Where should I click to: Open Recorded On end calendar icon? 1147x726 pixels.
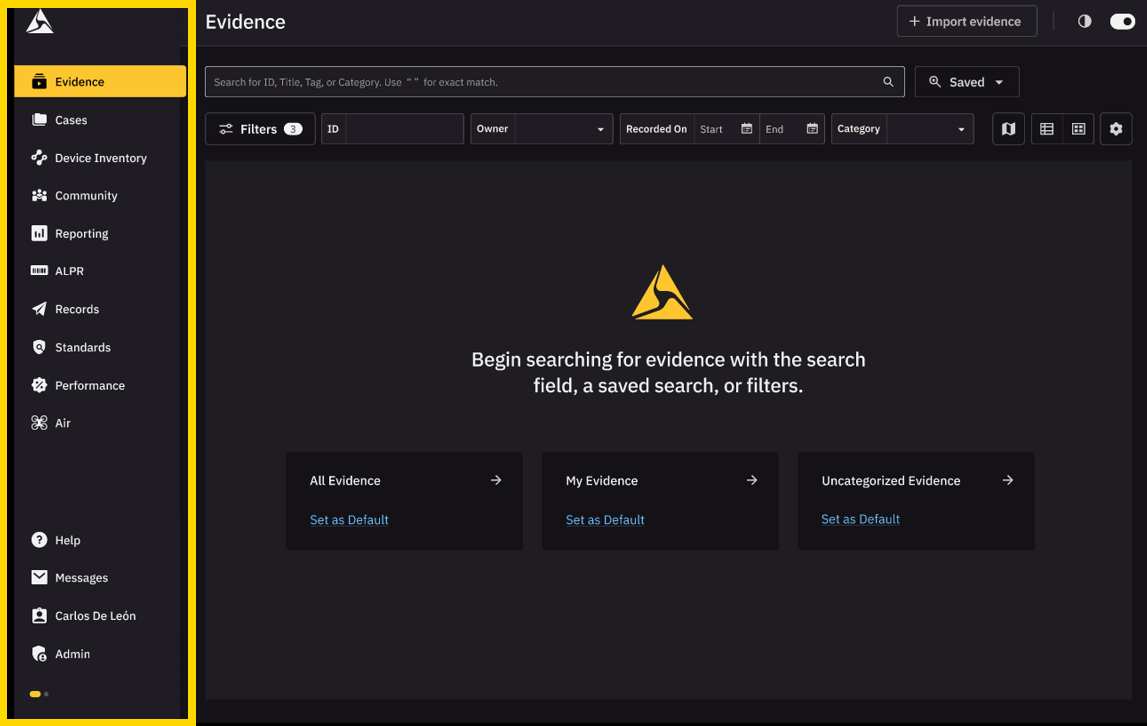coord(812,129)
